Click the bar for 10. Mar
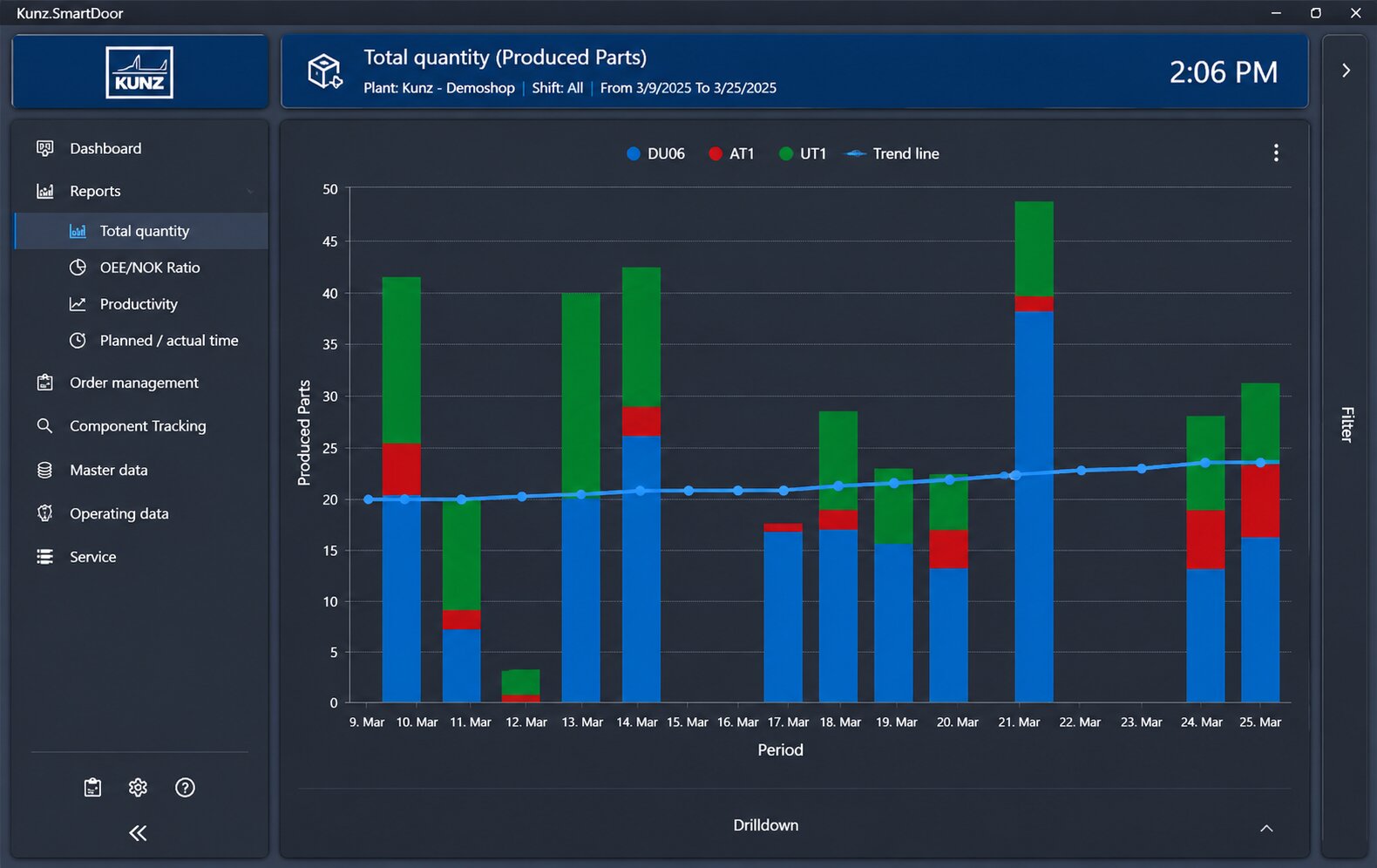 click(x=402, y=490)
